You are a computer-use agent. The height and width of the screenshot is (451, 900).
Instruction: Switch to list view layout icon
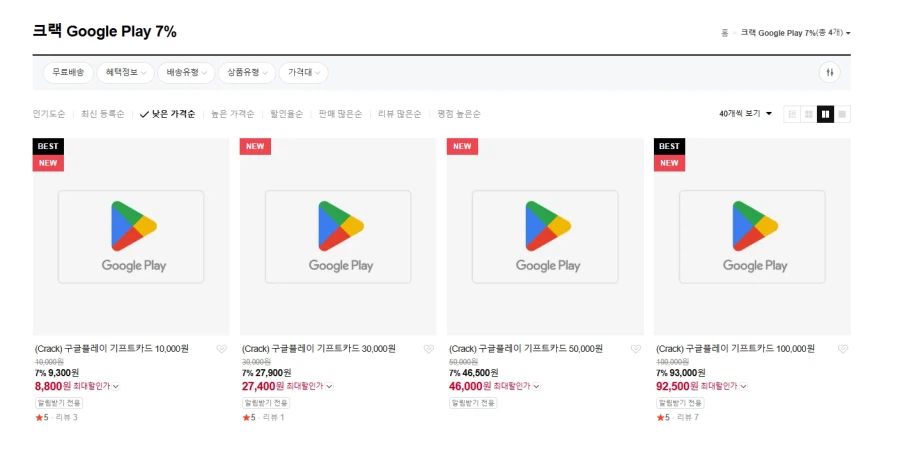click(792, 114)
